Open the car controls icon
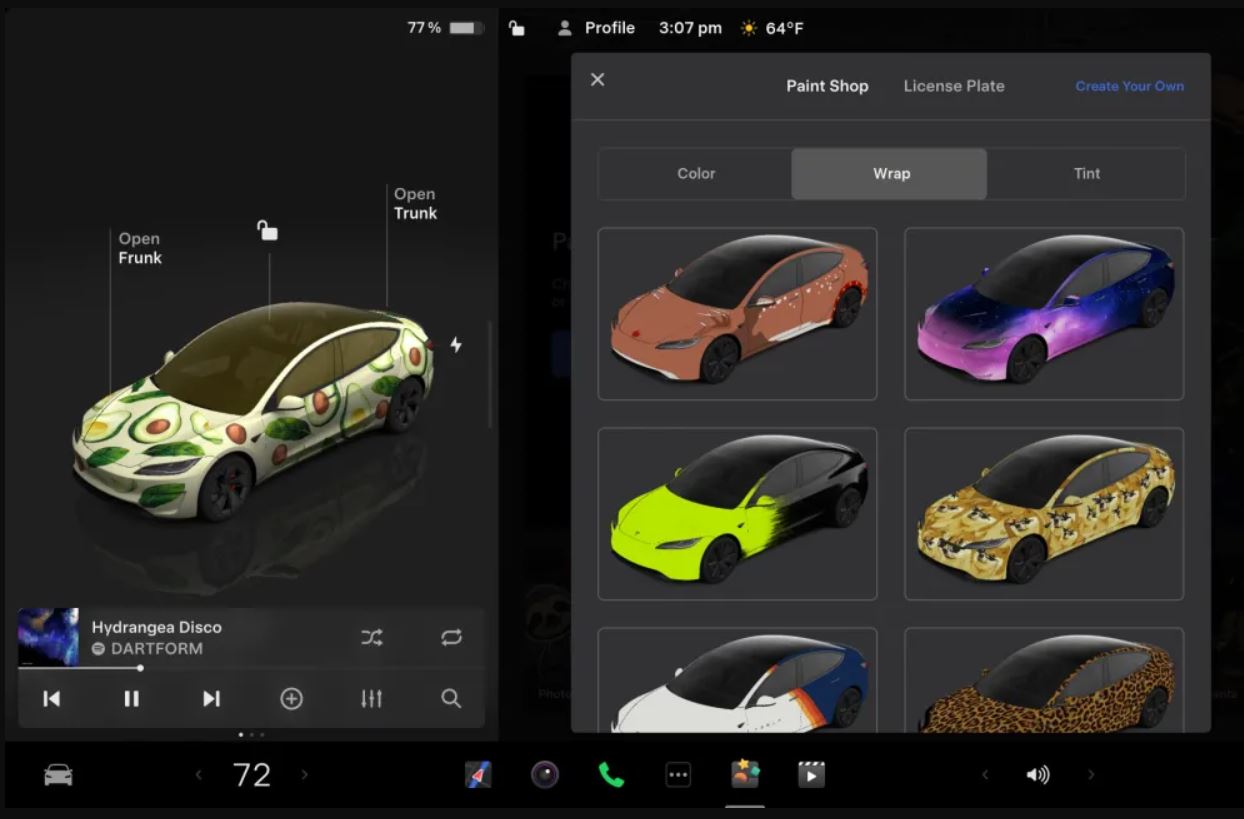 point(58,775)
